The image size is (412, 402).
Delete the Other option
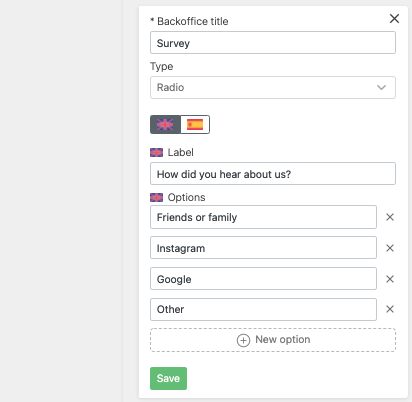[390, 309]
